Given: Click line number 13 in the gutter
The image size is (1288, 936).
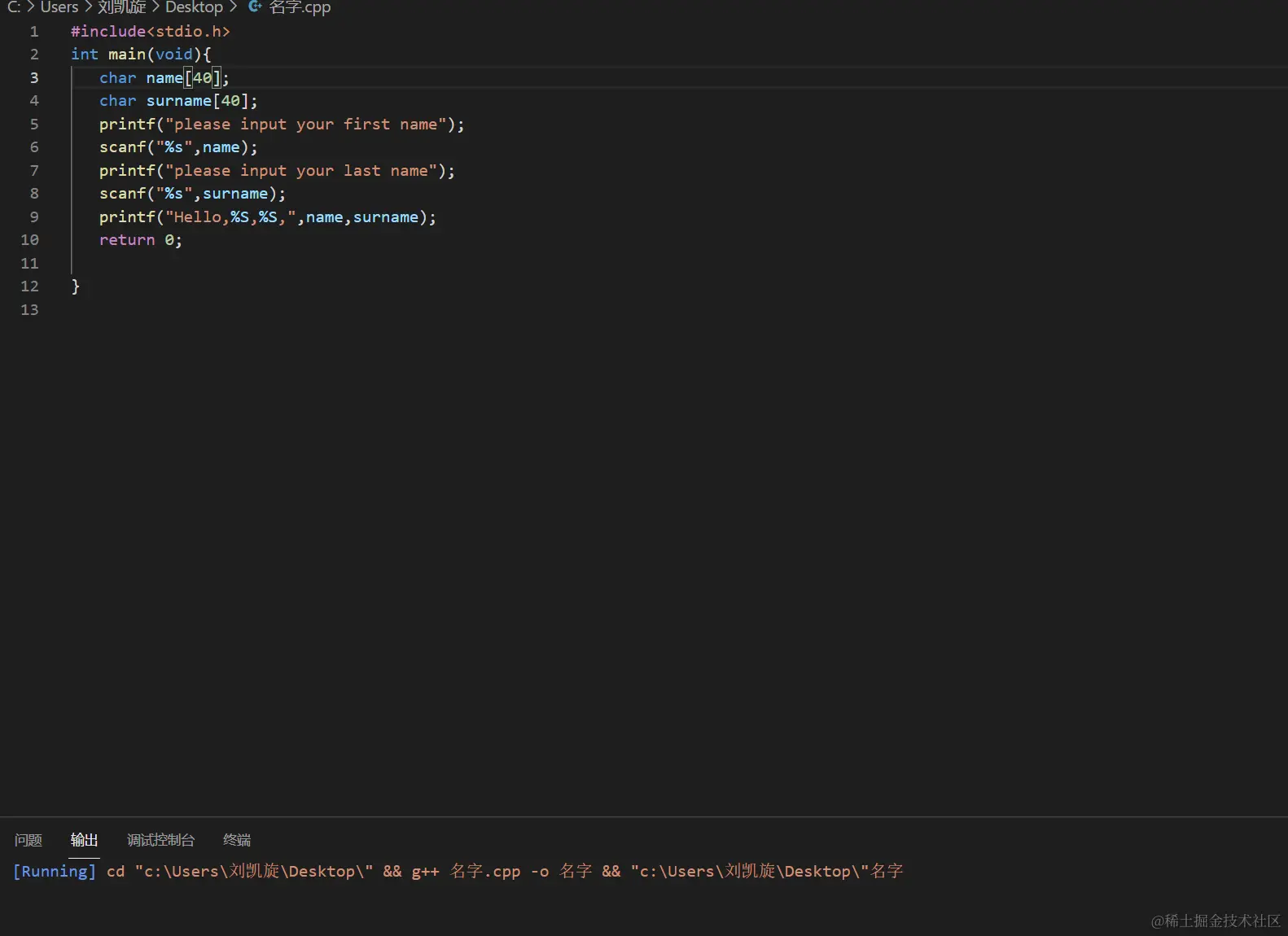Looking at the screenshot, I should click(30, 310).
